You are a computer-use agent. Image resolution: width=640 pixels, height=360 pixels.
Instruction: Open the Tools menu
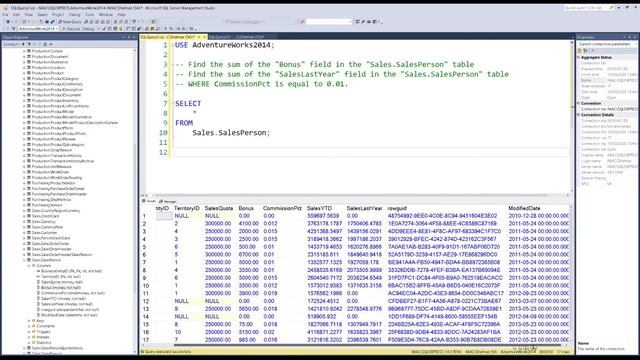89,15
